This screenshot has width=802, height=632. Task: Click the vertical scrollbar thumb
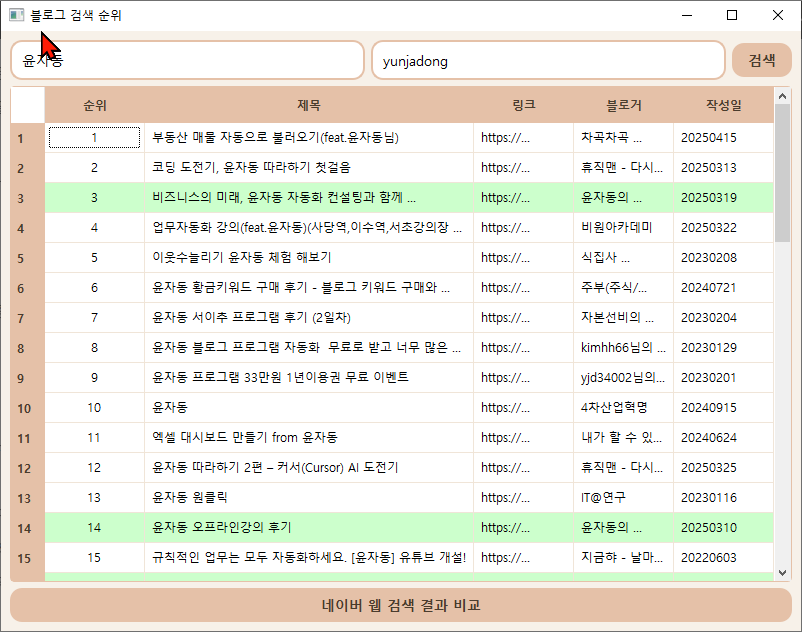[782, 173]
